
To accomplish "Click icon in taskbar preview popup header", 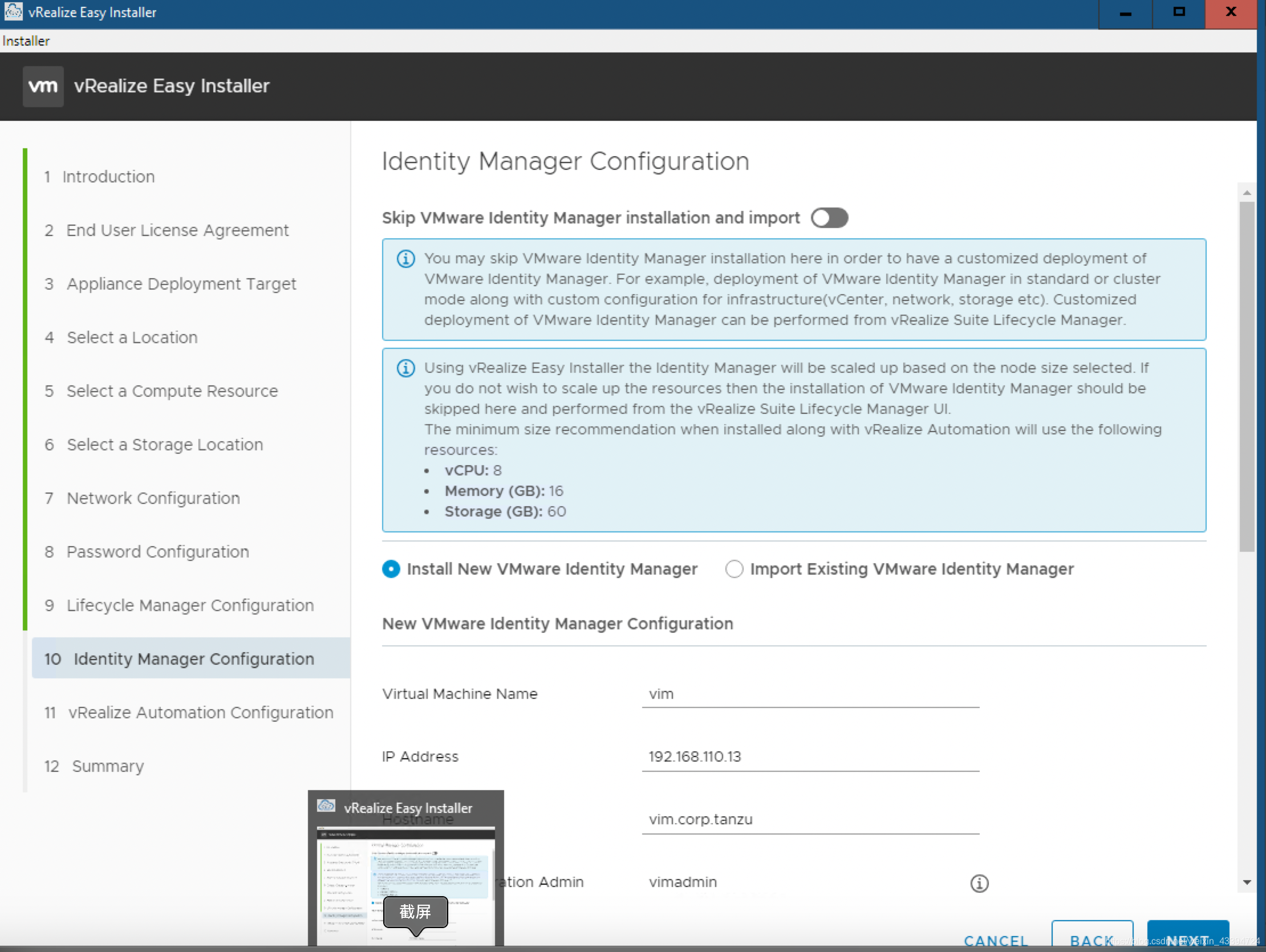I will (326, 807).
